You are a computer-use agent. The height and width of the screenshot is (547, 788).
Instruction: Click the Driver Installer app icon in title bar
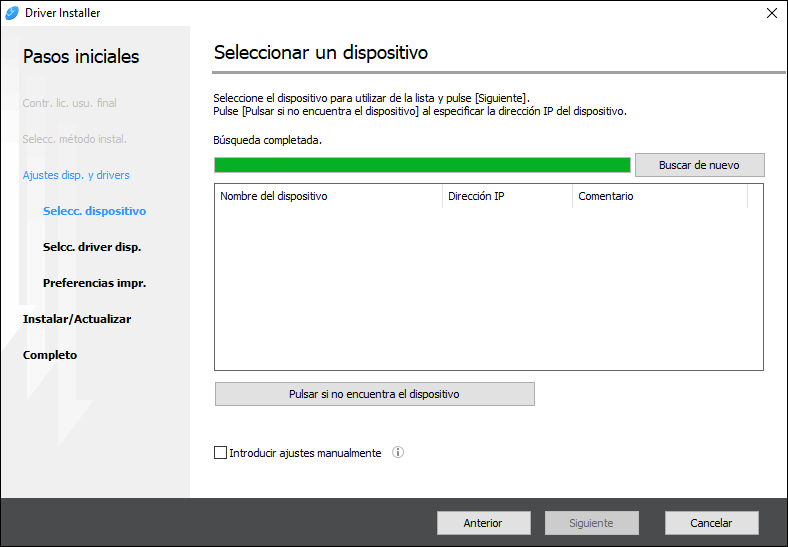[12, 13]
